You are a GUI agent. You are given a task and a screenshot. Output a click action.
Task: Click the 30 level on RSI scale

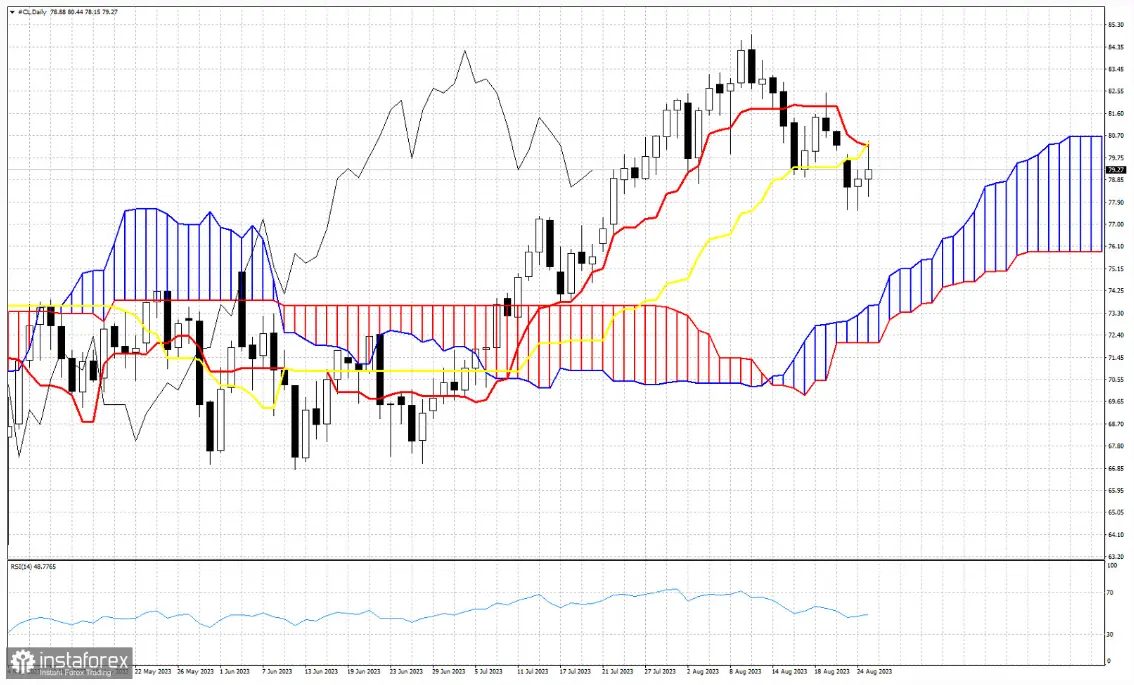1111,635
